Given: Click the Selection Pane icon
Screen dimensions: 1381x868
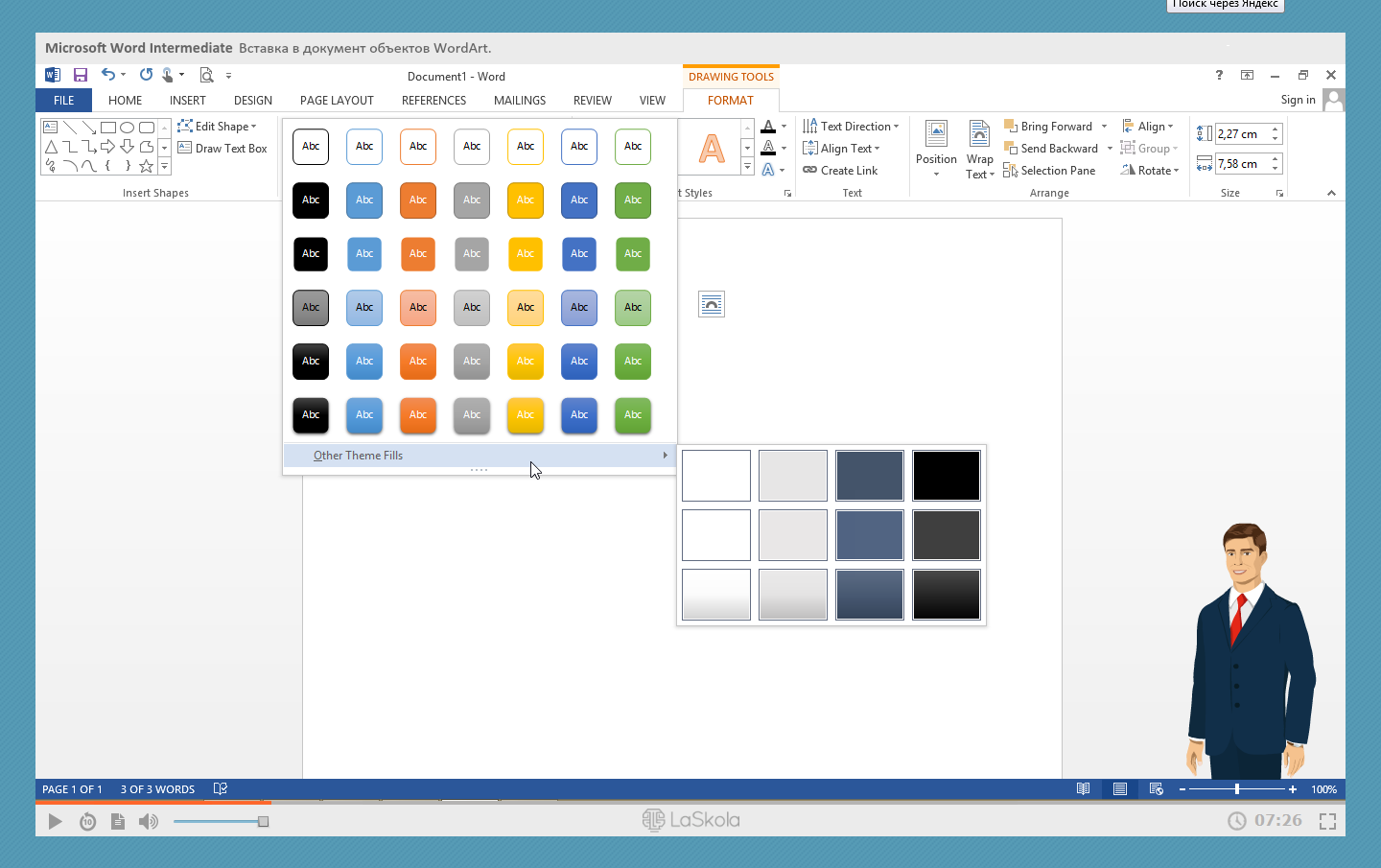Looking at the screenshot, I should 1011,171.
